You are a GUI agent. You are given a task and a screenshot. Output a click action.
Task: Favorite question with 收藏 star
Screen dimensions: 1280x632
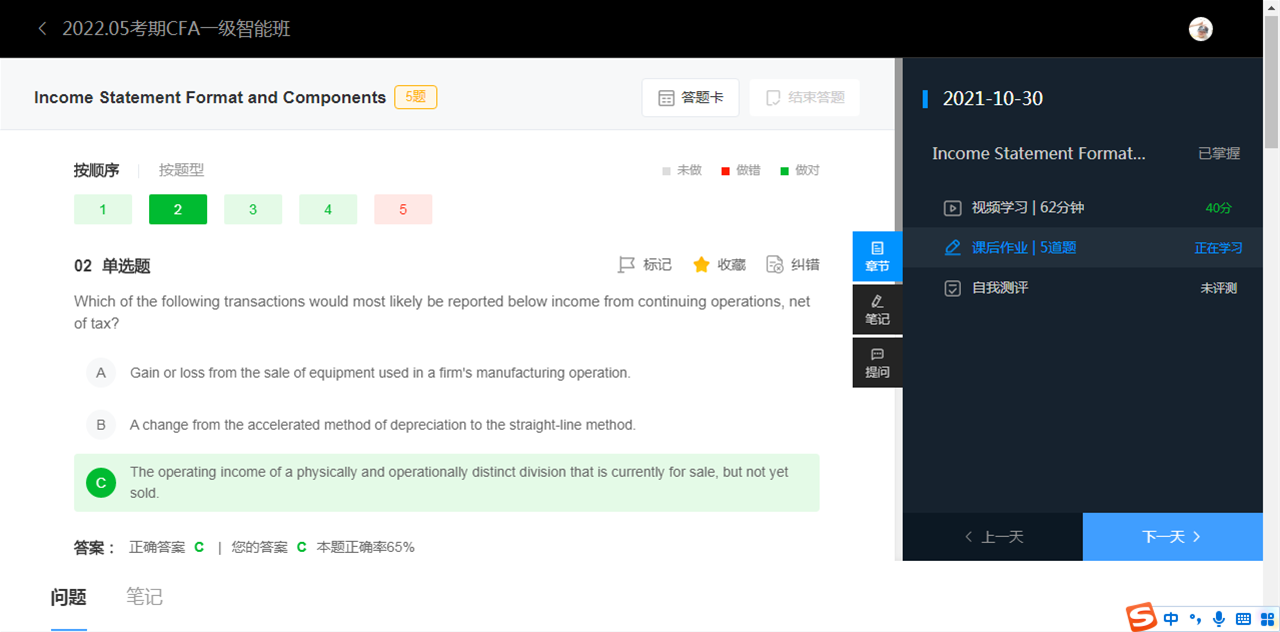[719, 265]
